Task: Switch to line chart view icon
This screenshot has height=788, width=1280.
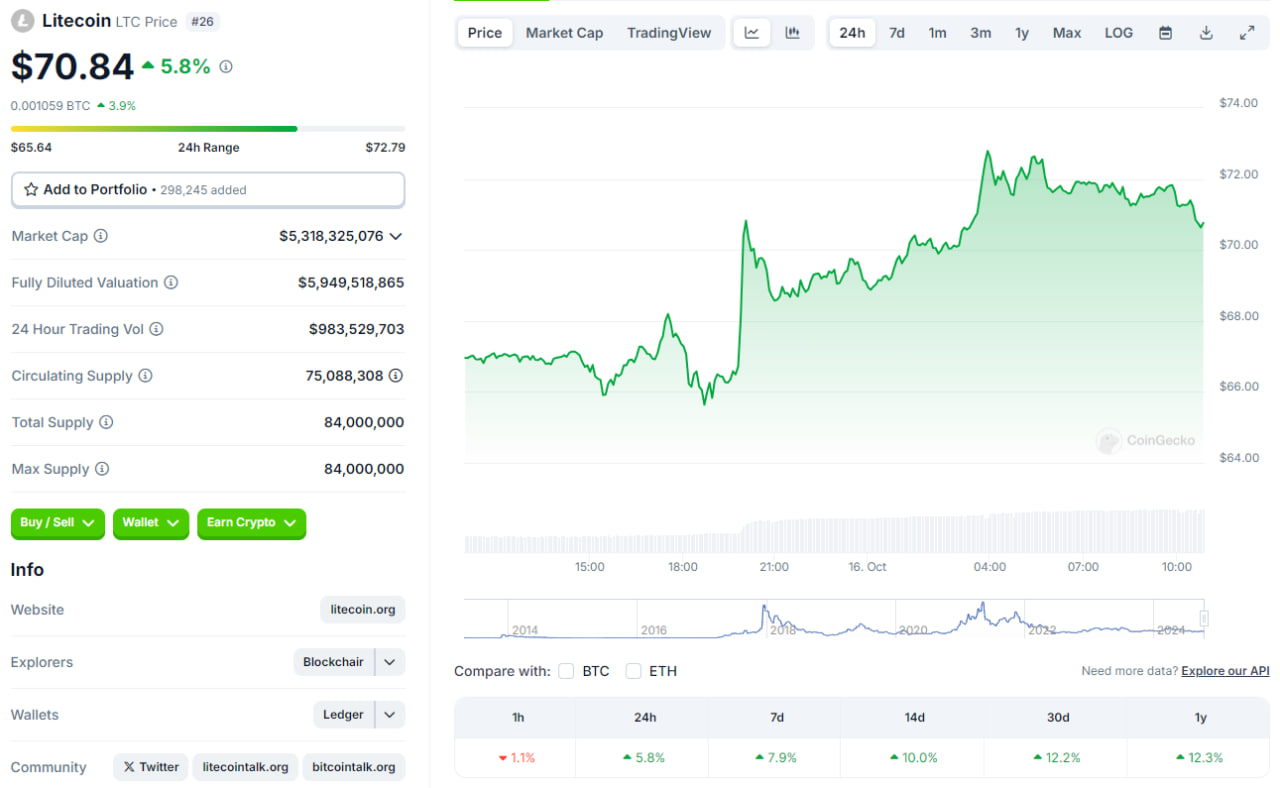Action: coord(752,33)
